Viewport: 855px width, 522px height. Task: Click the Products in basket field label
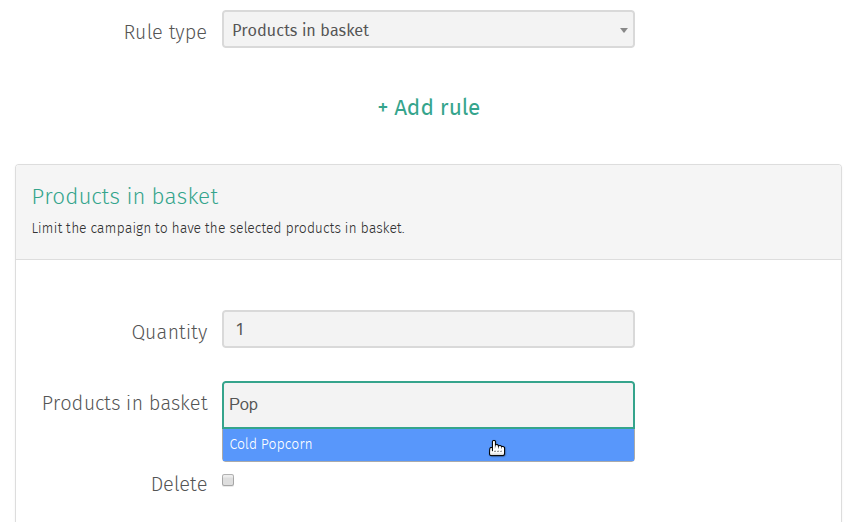125,403
